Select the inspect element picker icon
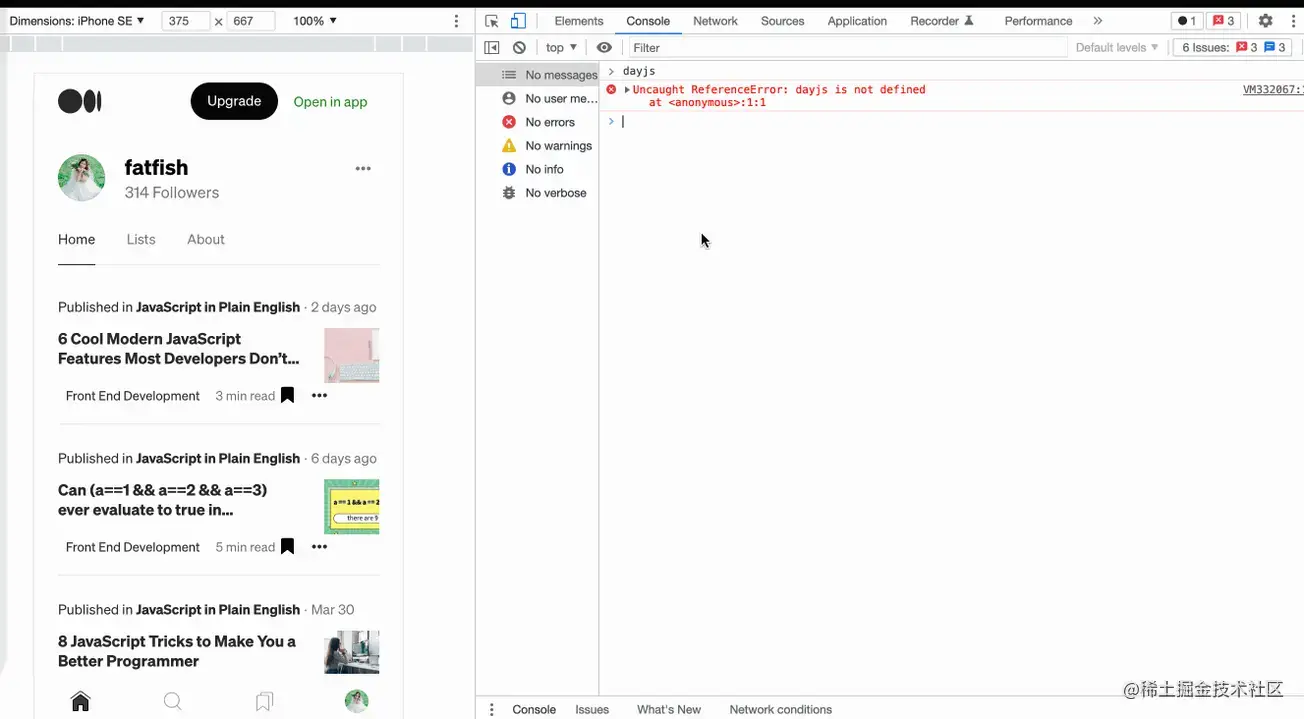This screenshot has height=719, width=1304. click(x=492, y=21)
